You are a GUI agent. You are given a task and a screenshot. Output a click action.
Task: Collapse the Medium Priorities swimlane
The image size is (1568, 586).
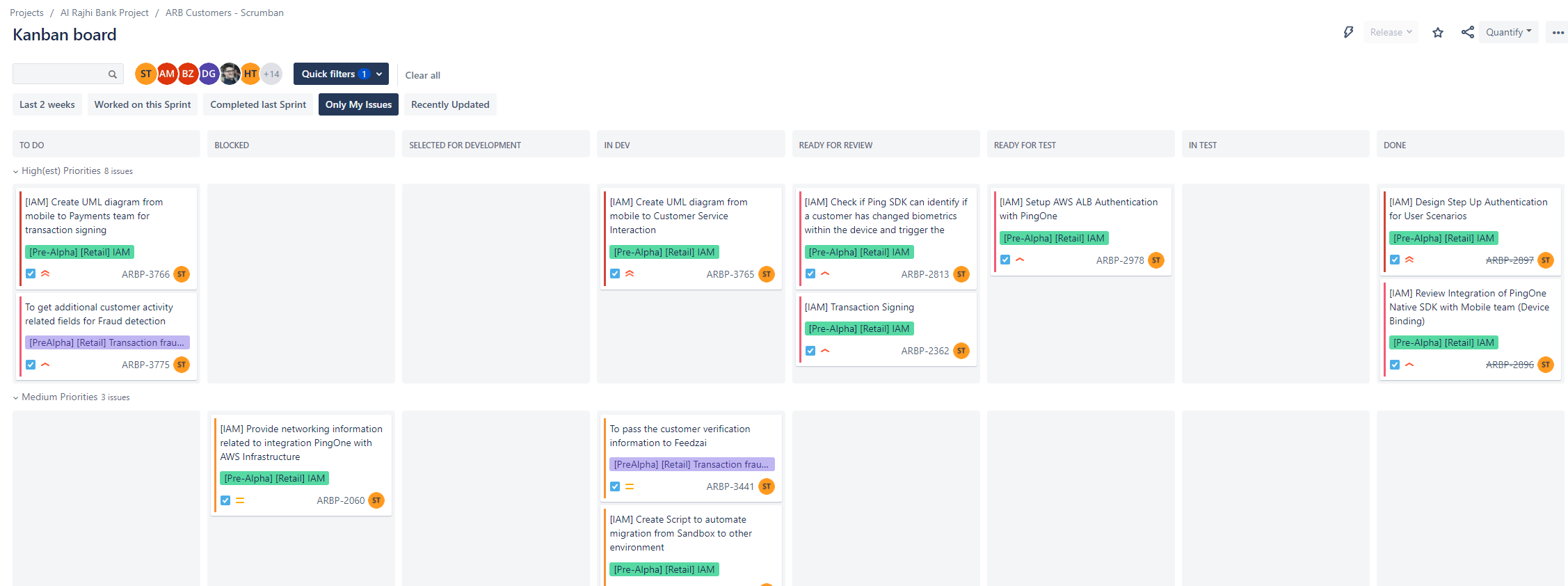(x=16, y=397)
